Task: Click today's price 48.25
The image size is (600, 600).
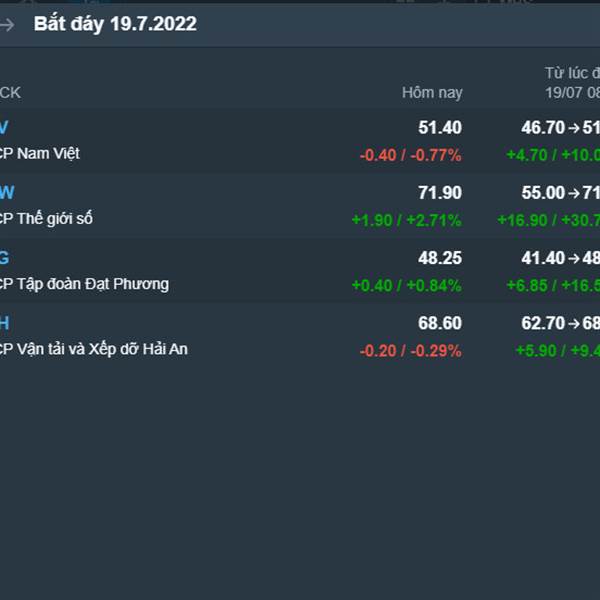Action: (x=440, y=258)
